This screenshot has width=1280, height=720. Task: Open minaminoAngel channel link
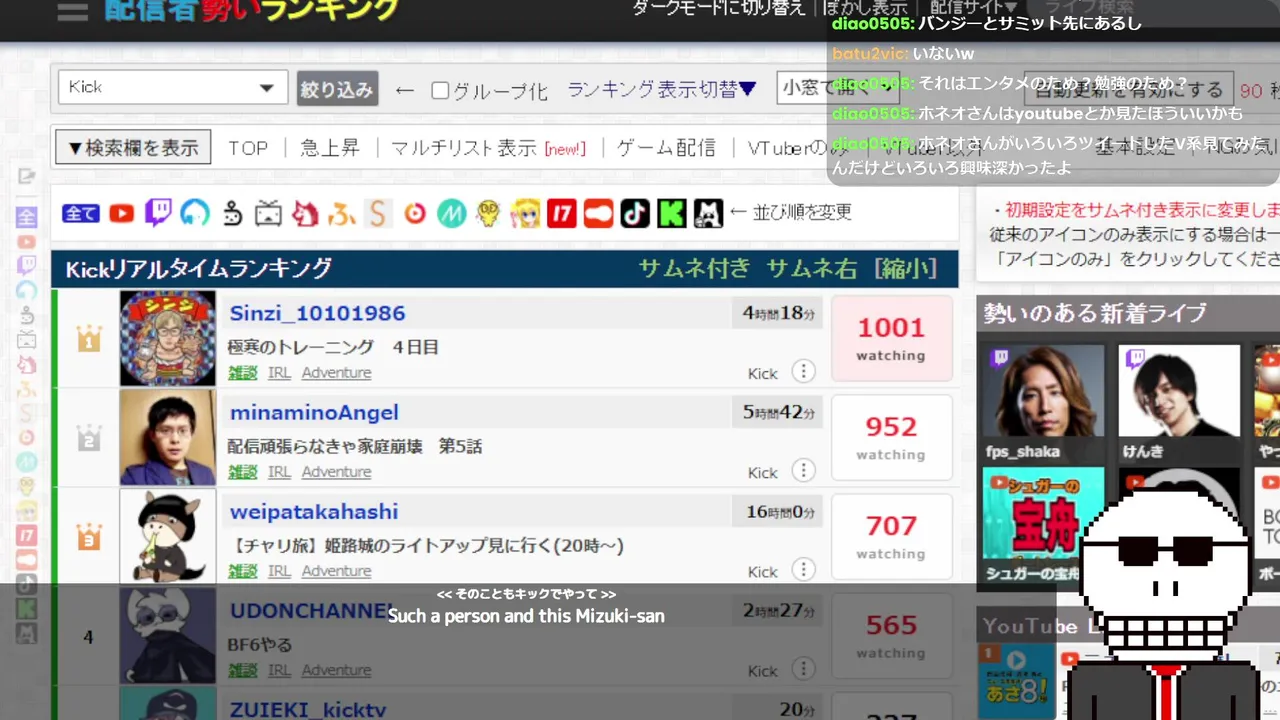coord(314,412)
